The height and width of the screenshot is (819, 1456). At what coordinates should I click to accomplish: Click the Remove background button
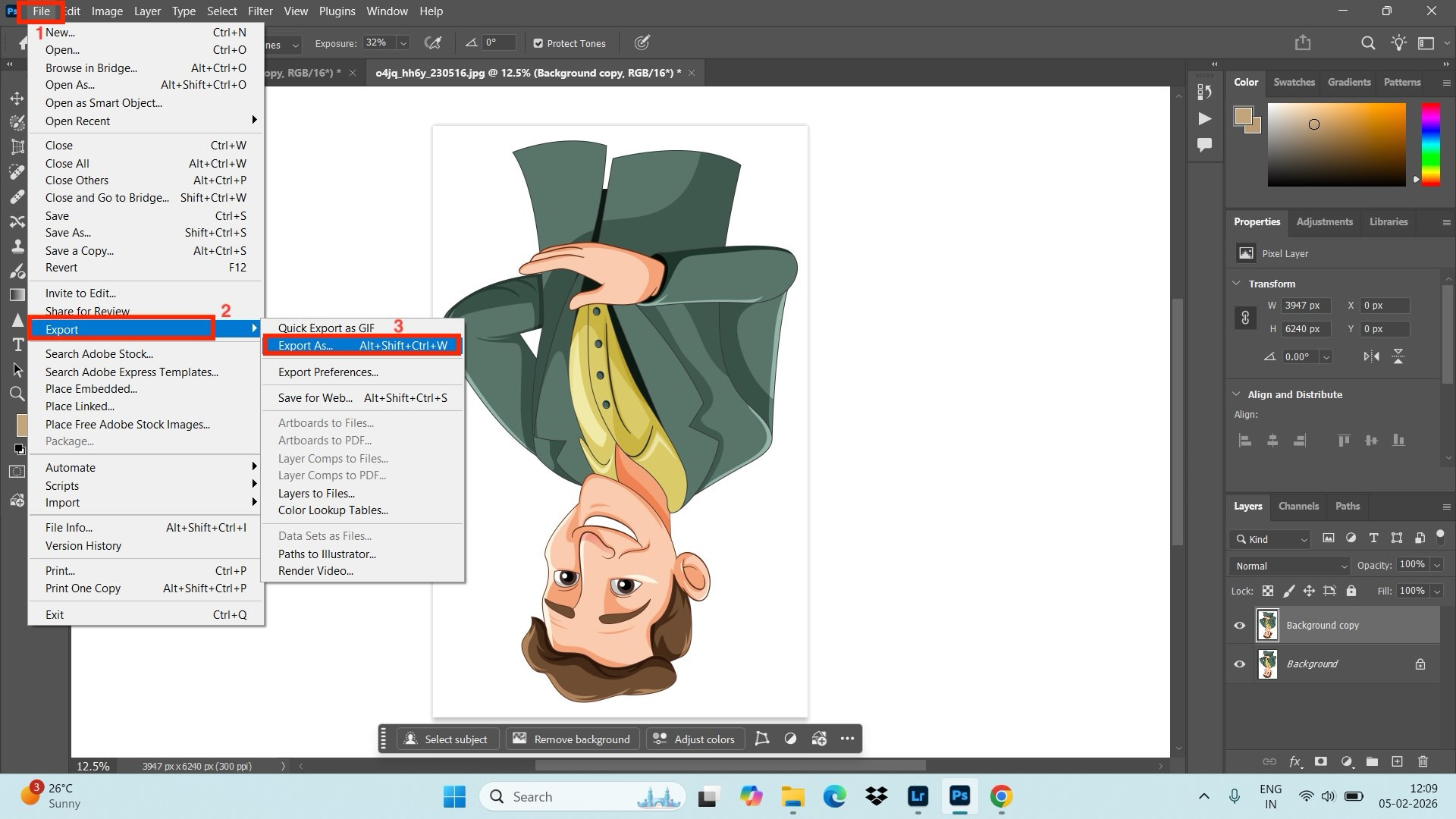pyautogui.click(x=572, y=739)
